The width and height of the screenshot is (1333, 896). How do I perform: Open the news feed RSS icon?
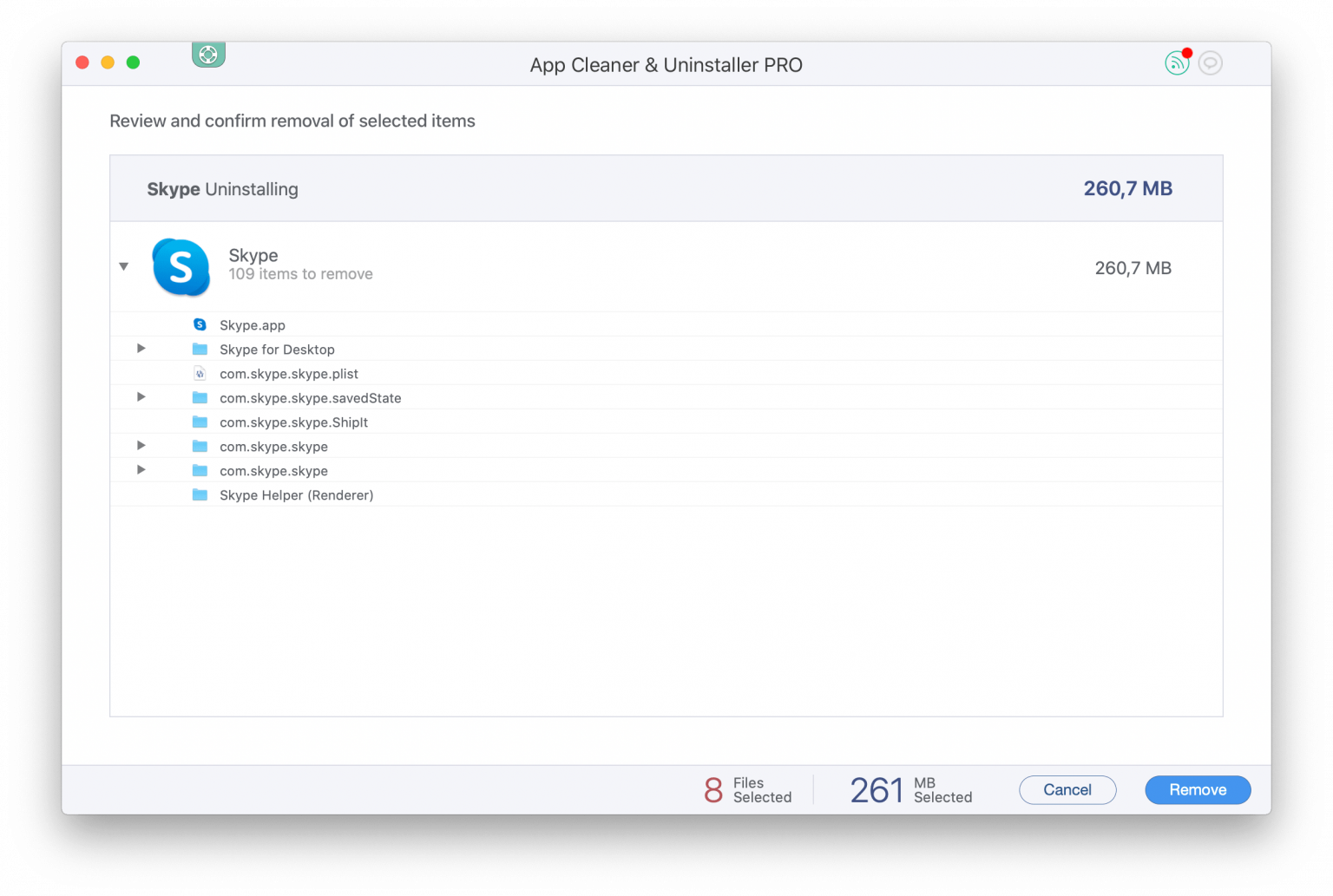coord(1177,62)
